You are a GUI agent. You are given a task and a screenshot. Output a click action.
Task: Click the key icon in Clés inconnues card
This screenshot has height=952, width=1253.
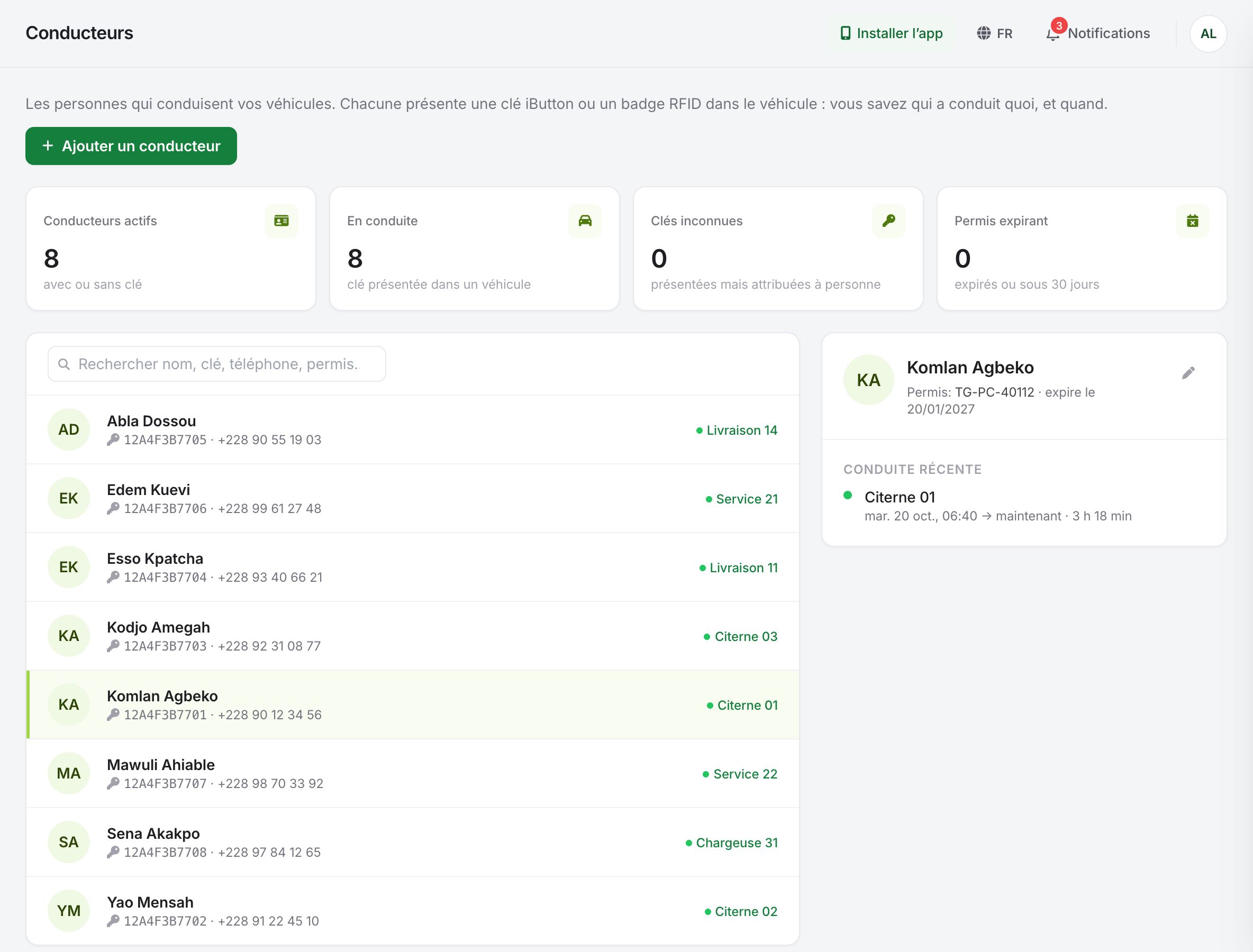pos(889,221)
